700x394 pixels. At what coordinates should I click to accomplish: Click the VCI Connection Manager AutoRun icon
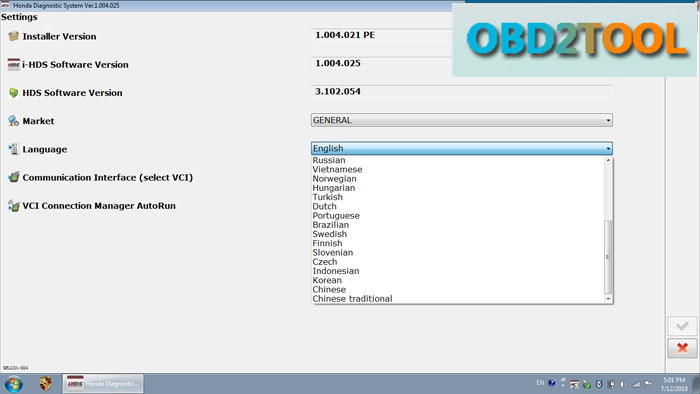[13, 206]
